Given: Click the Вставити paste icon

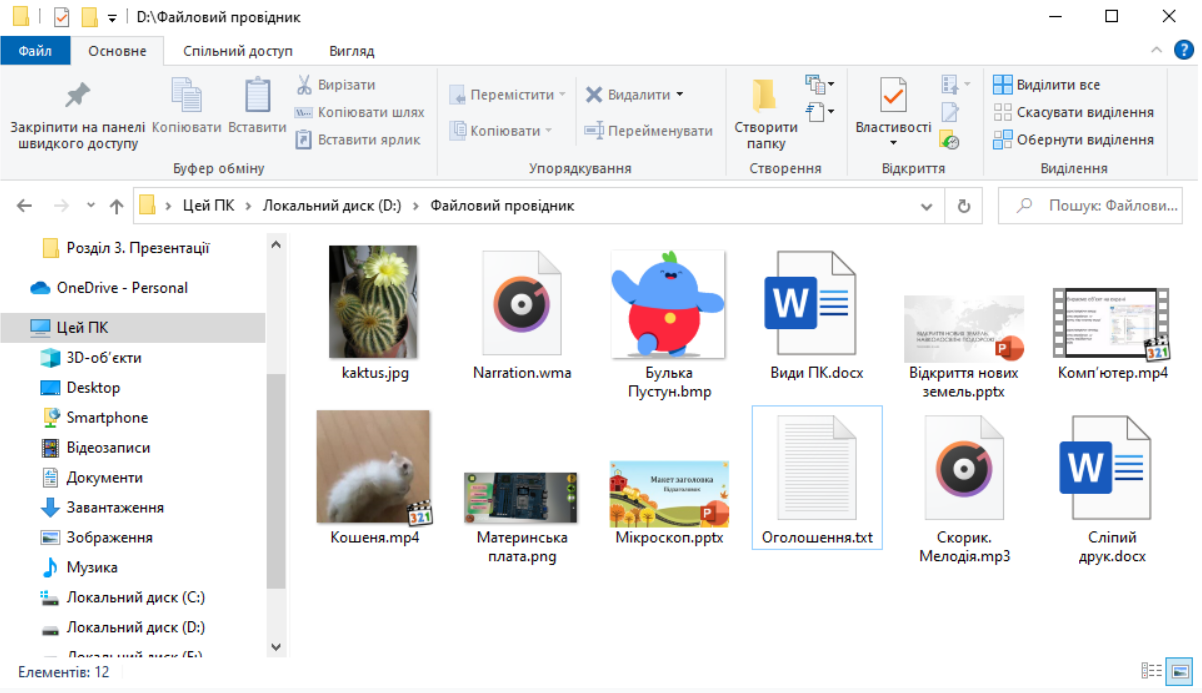Looking at the screenshot, I should point(257,95).
